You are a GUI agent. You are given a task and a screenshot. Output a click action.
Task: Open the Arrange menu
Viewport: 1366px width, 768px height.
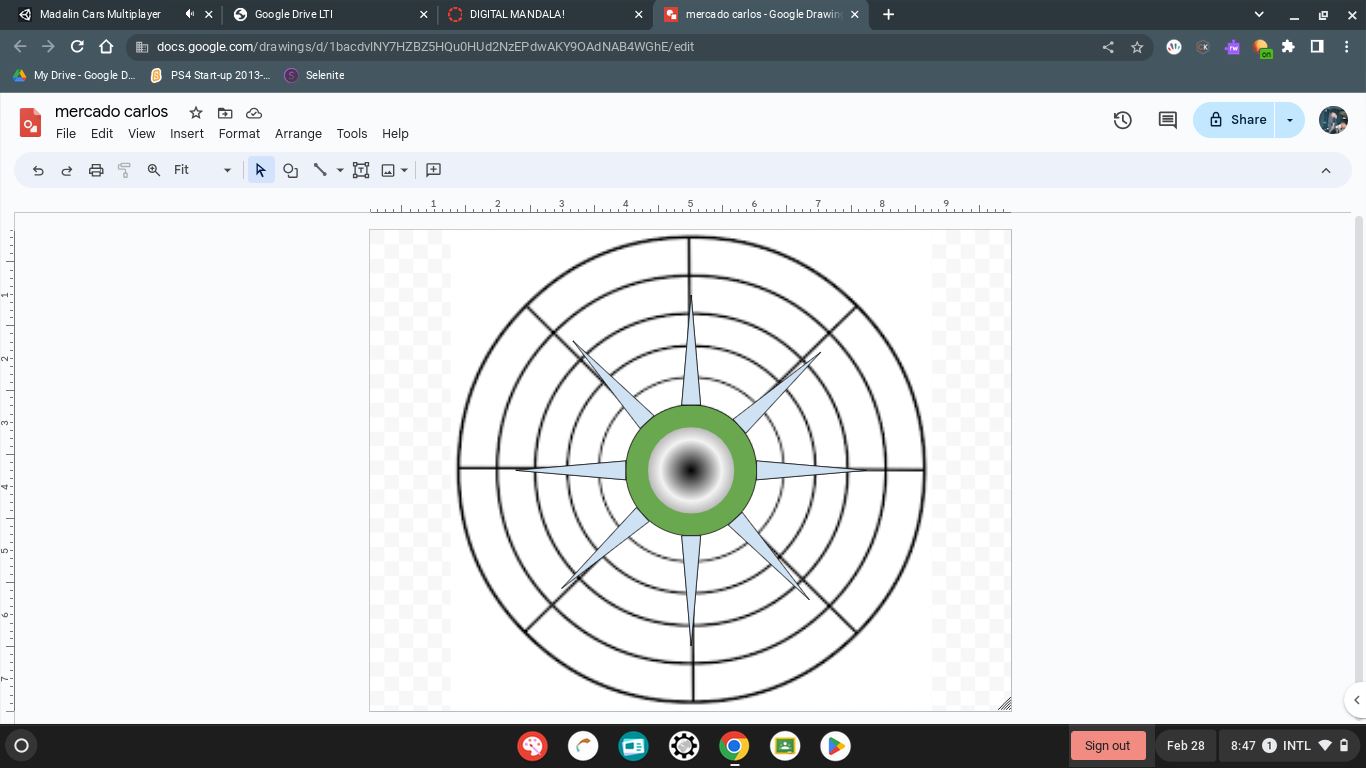[x=298, y=134]
